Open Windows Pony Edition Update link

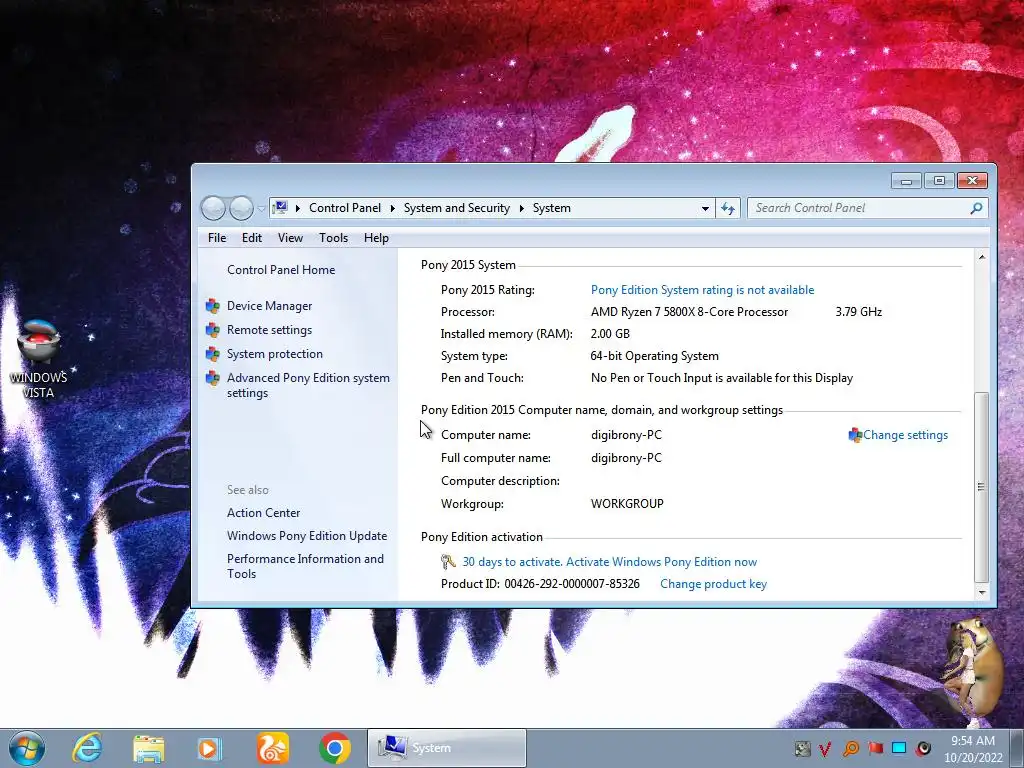[x=307, y=536]
